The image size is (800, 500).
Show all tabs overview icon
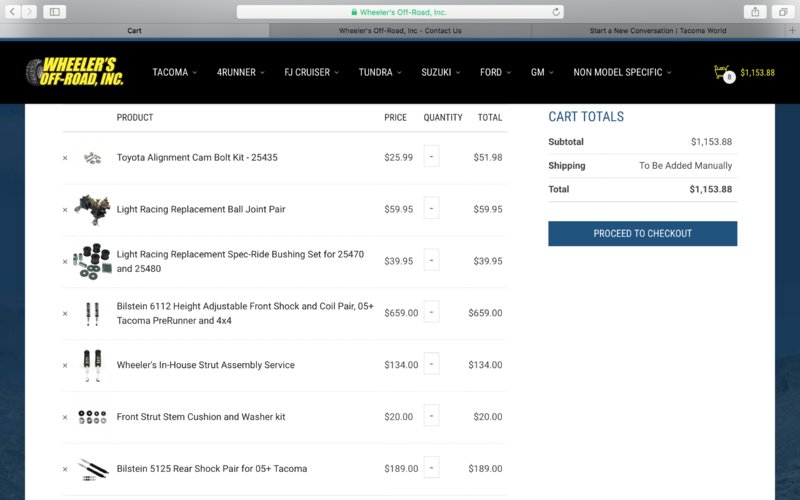783,12
